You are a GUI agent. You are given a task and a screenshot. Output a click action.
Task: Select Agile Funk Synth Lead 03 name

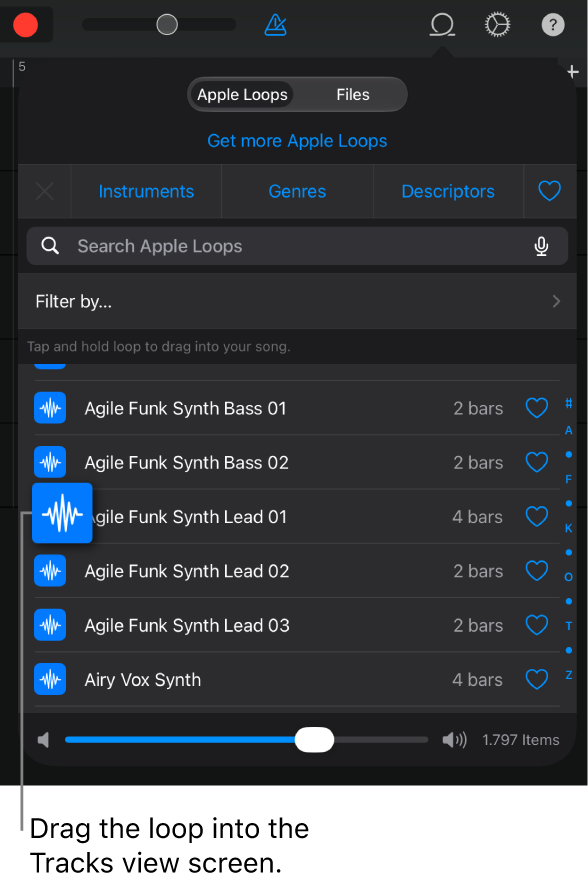(187, 626)
